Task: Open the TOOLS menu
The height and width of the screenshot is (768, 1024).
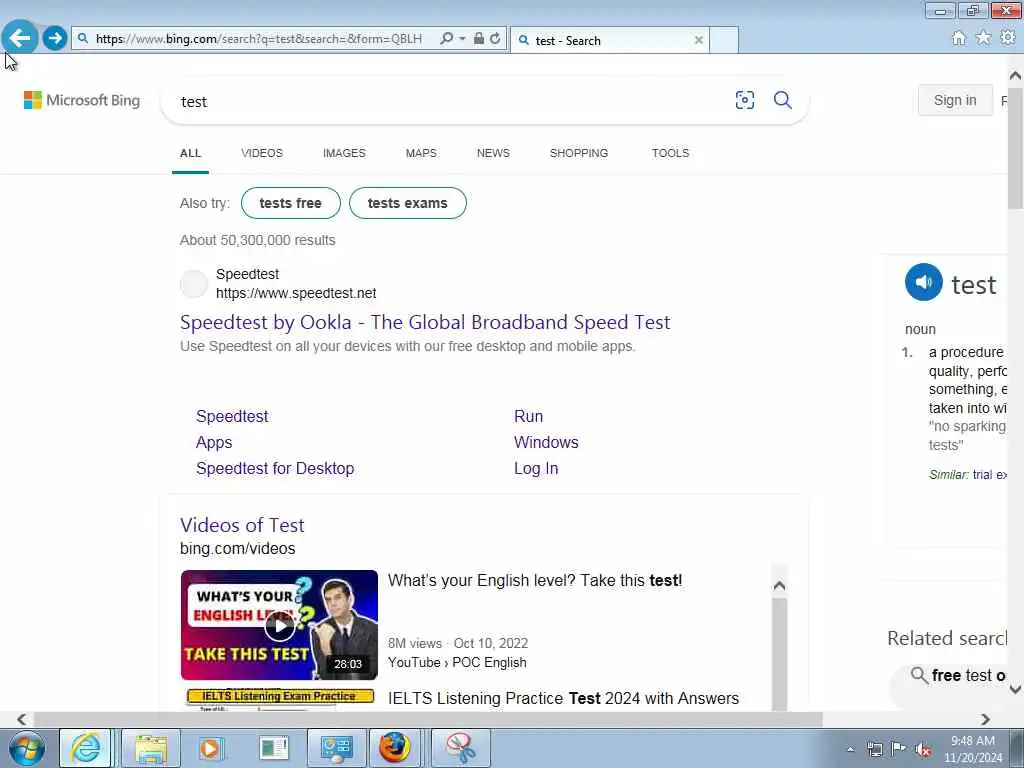Action: [670, 153]
